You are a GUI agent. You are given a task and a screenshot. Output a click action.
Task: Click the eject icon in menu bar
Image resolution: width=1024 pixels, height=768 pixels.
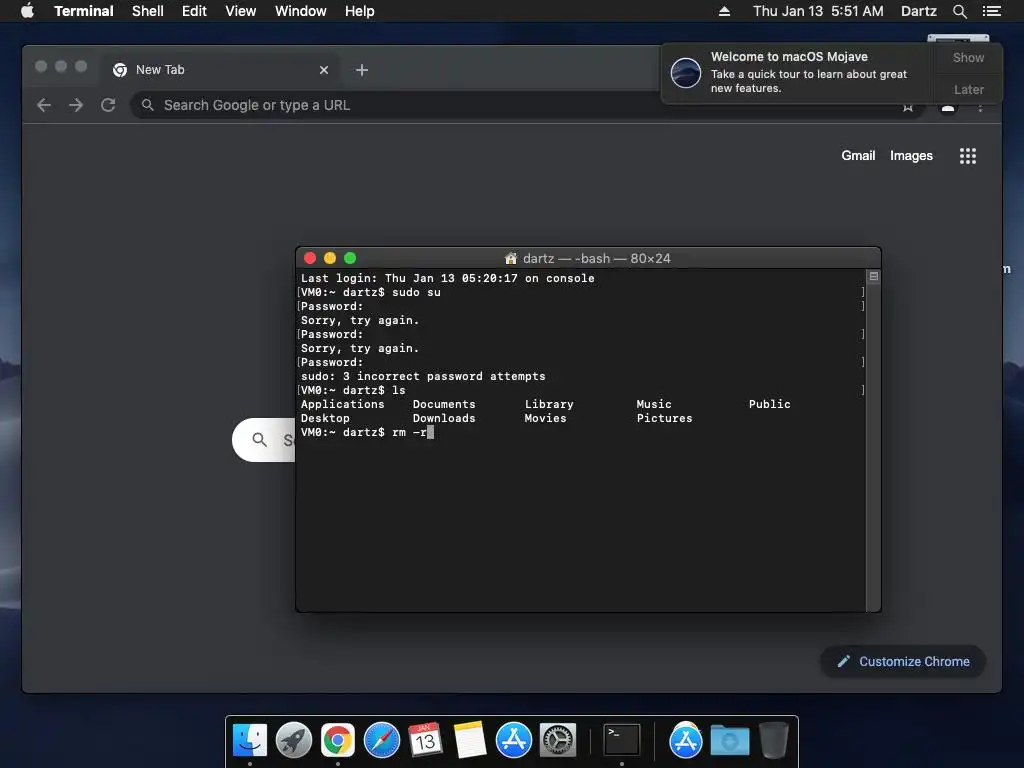click(x=724, y=11)
